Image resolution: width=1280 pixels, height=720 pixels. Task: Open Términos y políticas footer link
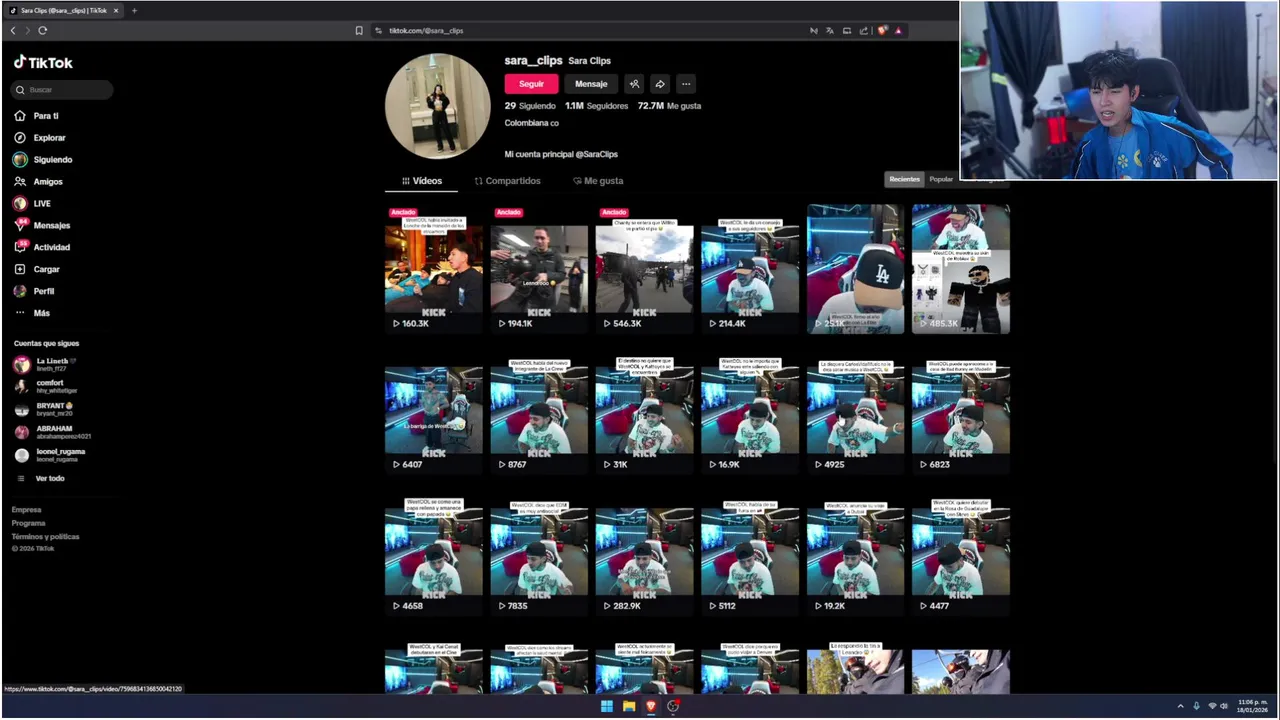pyautogui.click(x=45, y=537)
